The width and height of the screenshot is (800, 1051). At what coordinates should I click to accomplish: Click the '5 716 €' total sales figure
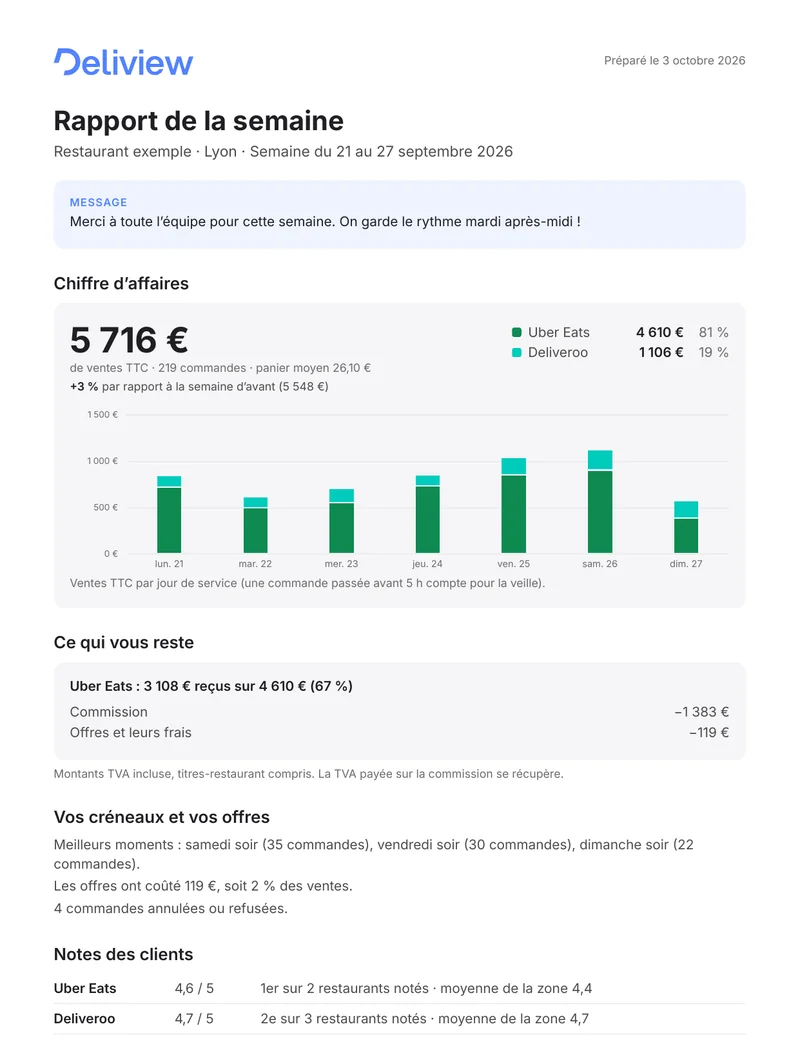pyautogui.click(x=129, y=340)
